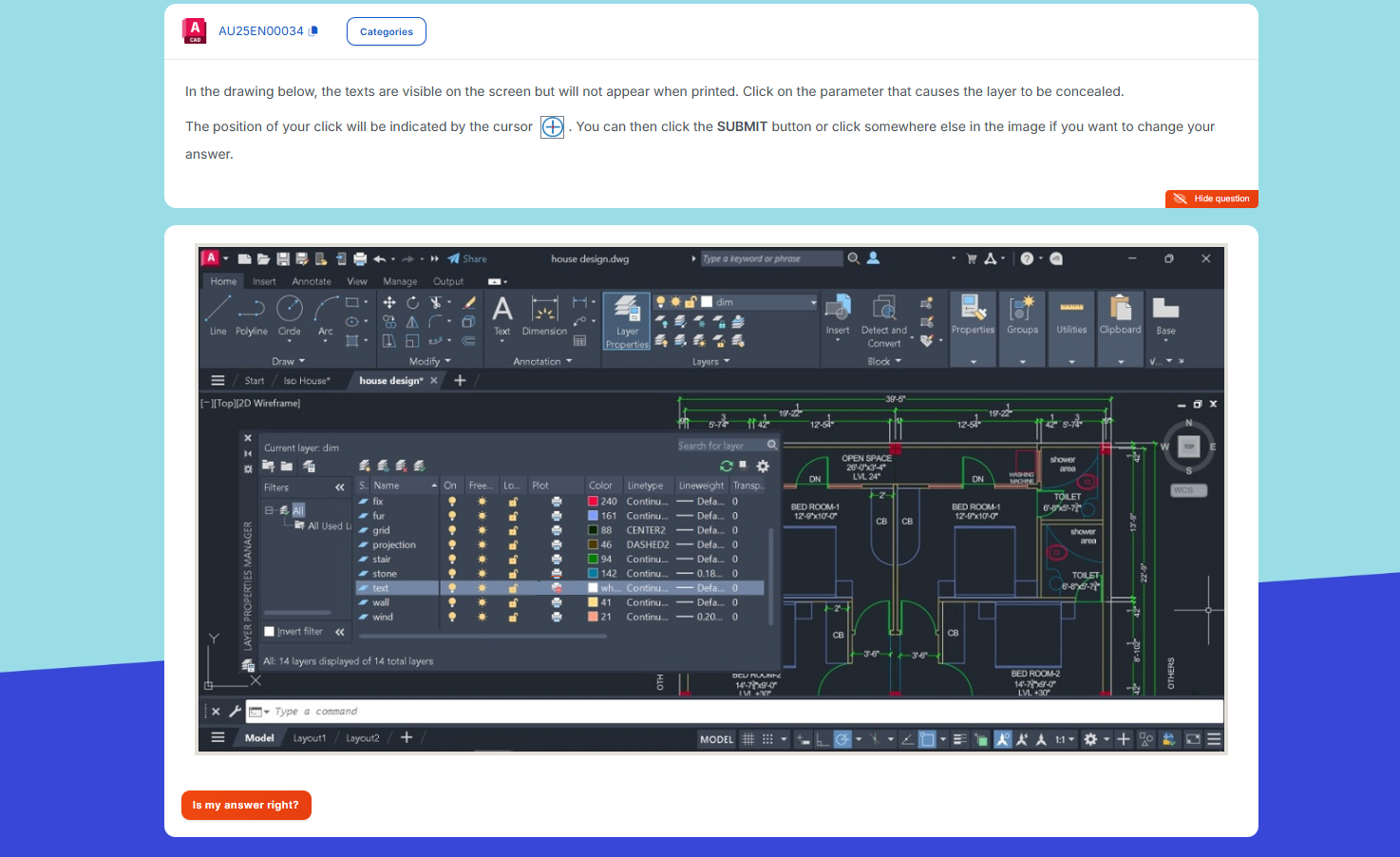The image size is (1400, 857).
Task: Click Save icon in quick access toolbar
Action: (283, 258)
